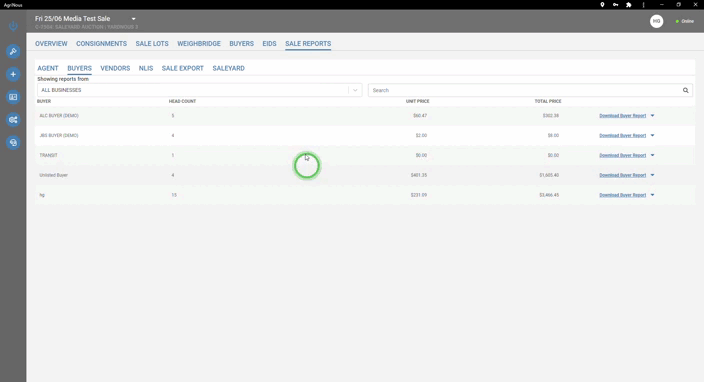Click the location pin icon in title bar

(602, 4)
